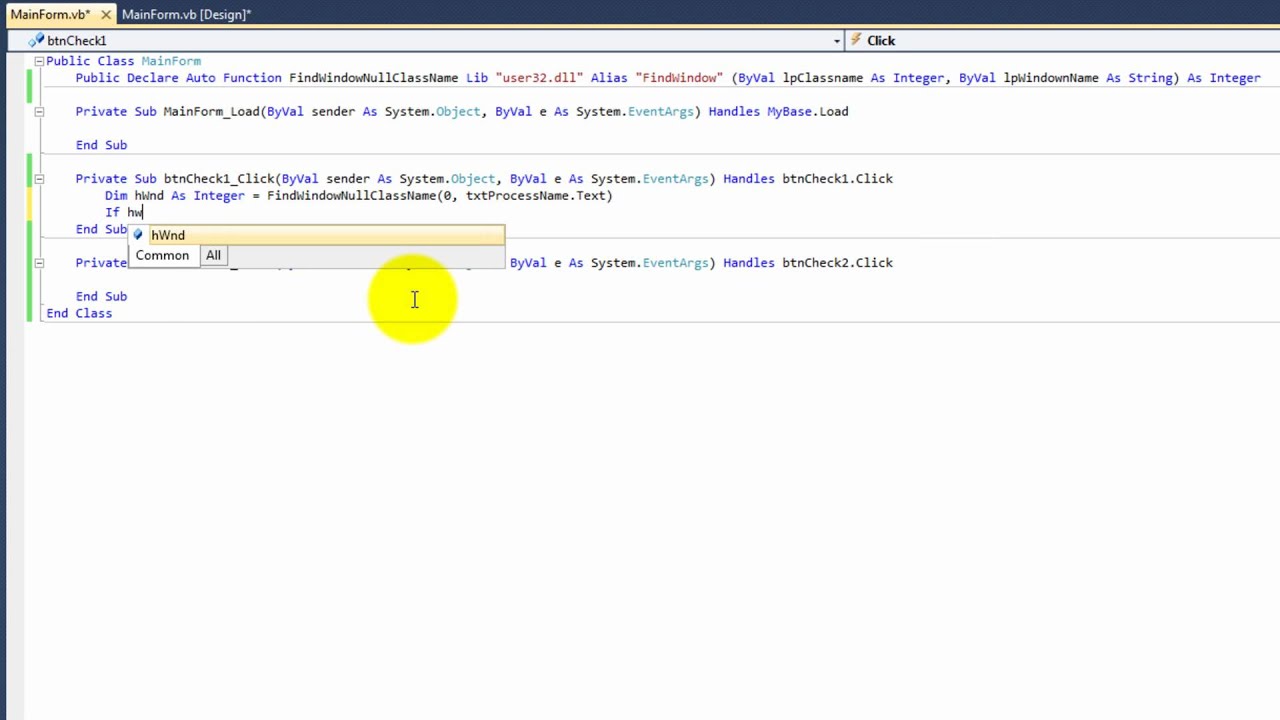This screenshot has width=1280, height=720.
Task: Place cursor after 'If hw' text
Action: pos(144,213)
